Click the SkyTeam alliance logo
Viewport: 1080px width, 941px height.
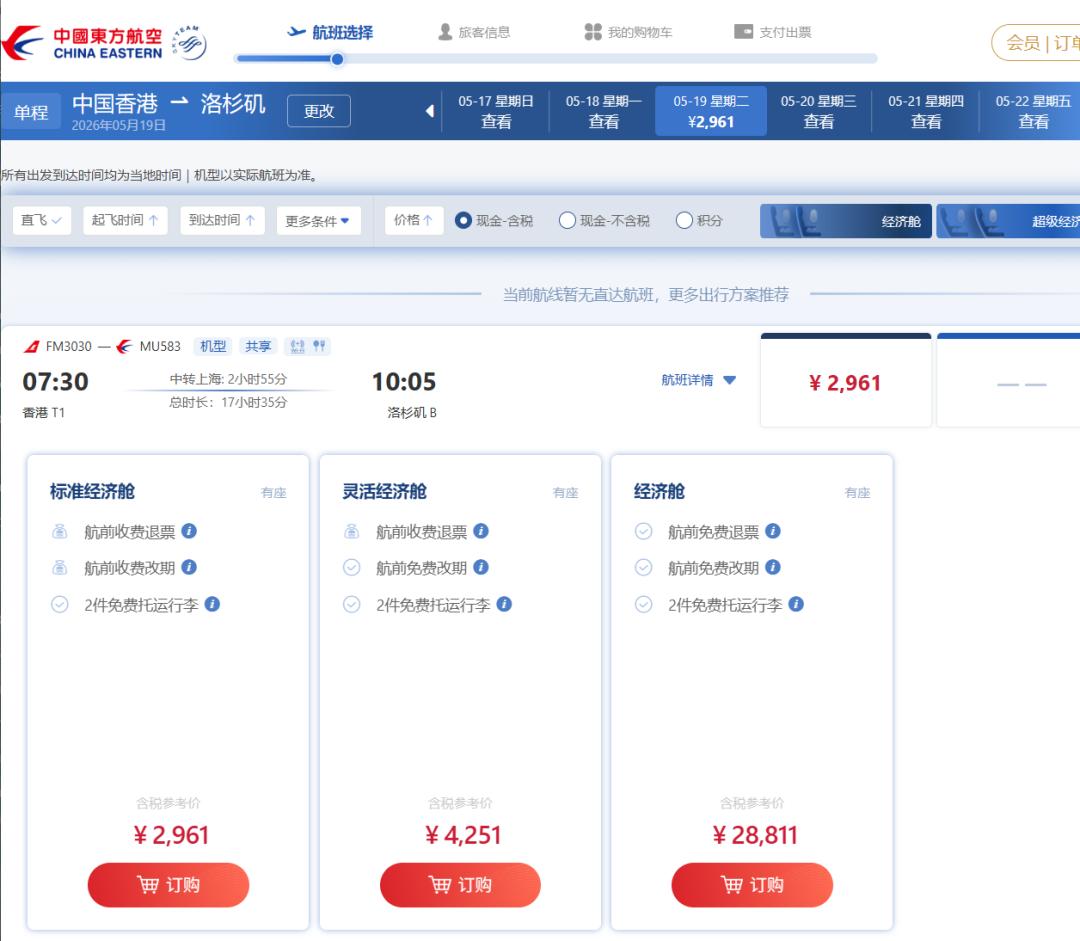[x=189, y=43]
